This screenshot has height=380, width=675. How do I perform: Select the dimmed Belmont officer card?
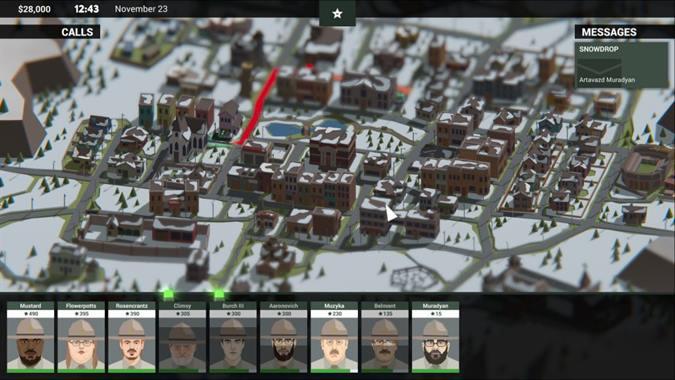(385, 337)
